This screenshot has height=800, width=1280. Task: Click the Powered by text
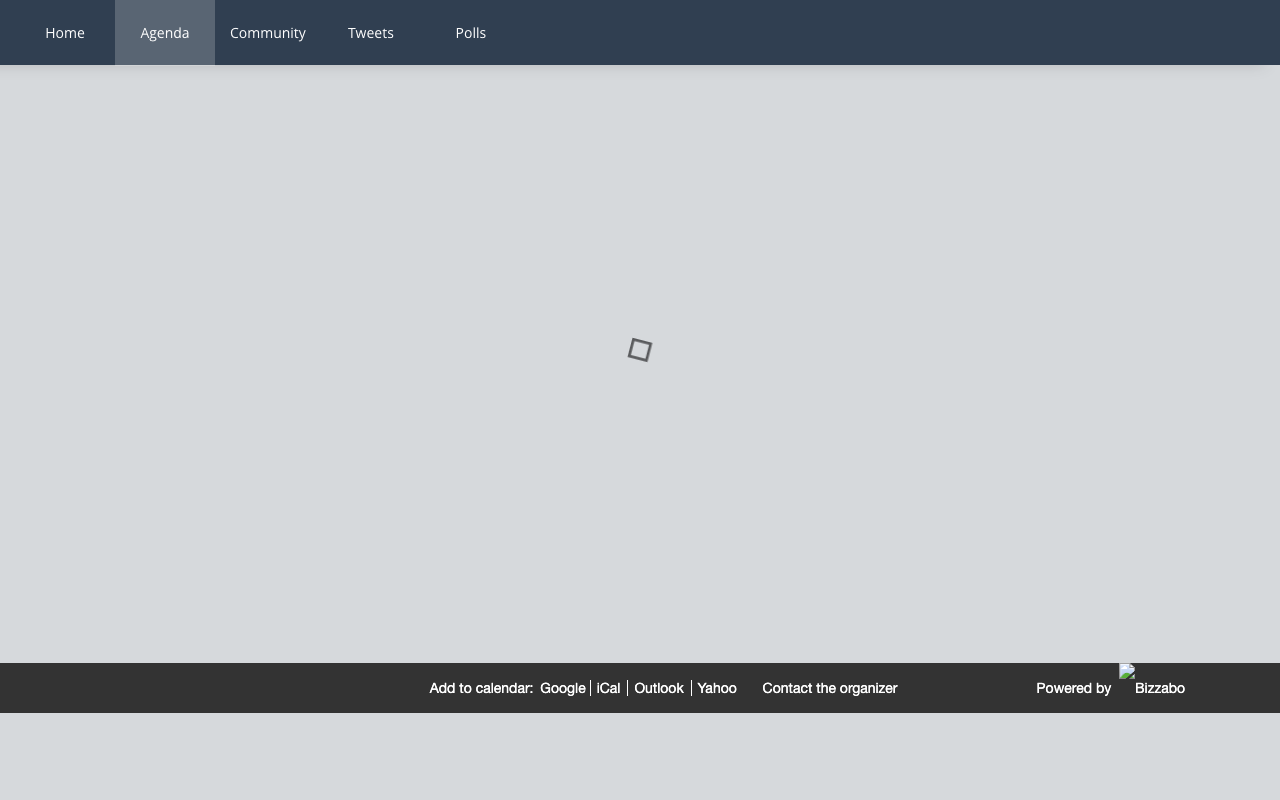(x=1073, y=688)
